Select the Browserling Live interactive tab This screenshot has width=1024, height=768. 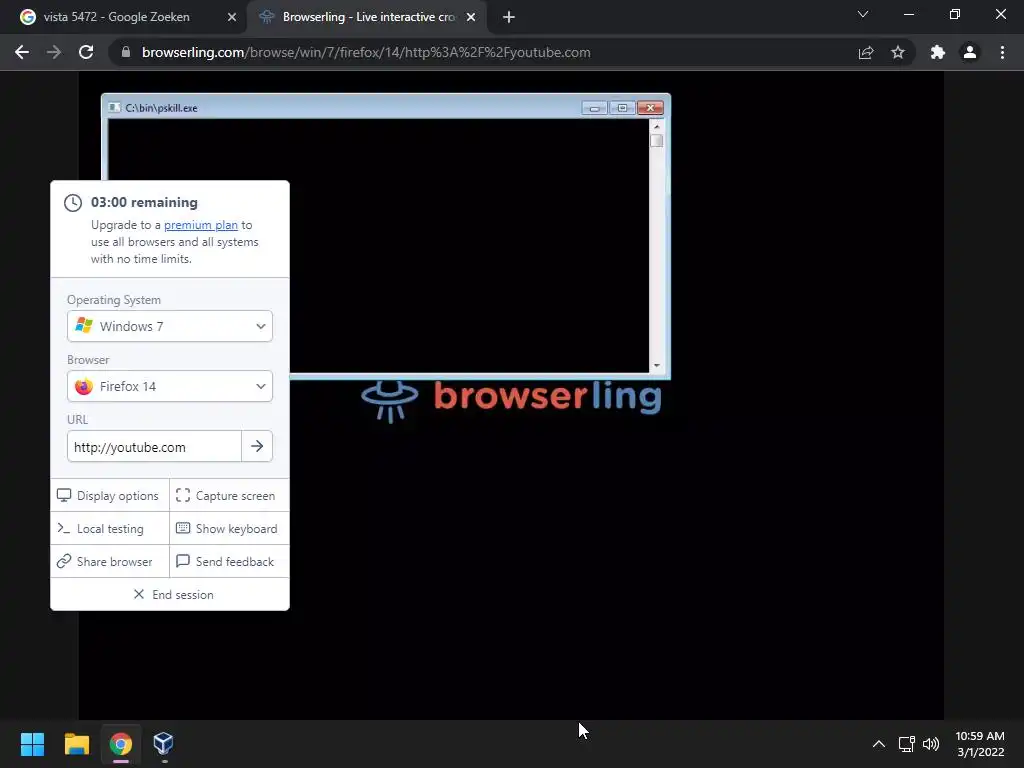(368, 17)
